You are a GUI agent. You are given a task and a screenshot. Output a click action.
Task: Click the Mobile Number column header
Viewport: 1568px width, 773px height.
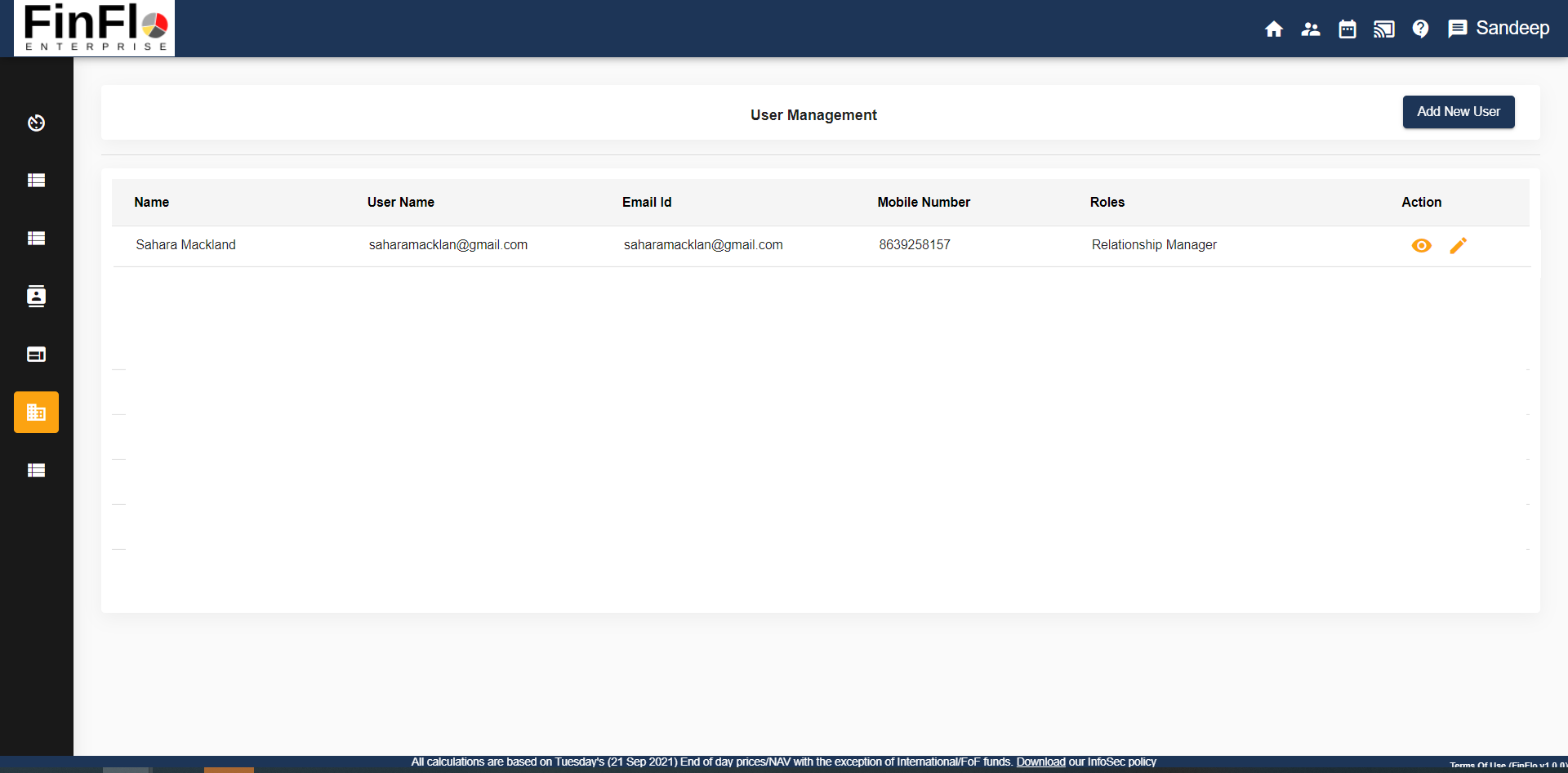[924, 203]
